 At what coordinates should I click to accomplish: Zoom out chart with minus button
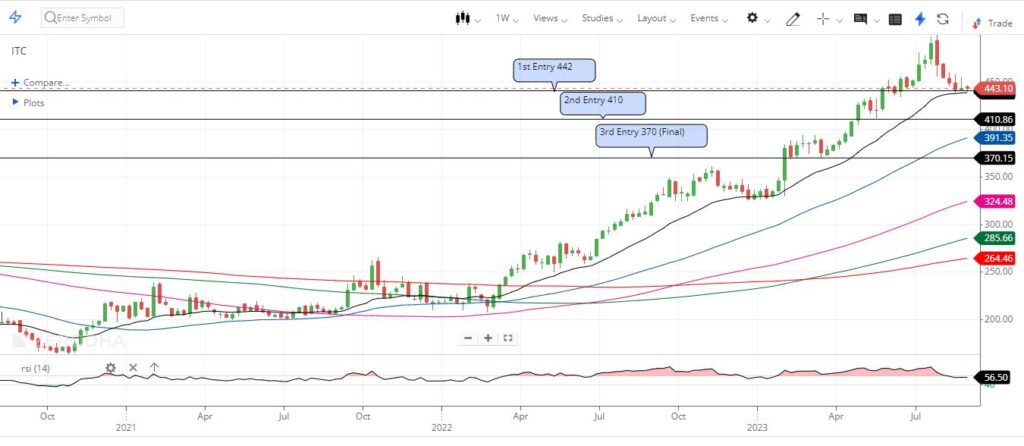(468, 338)
